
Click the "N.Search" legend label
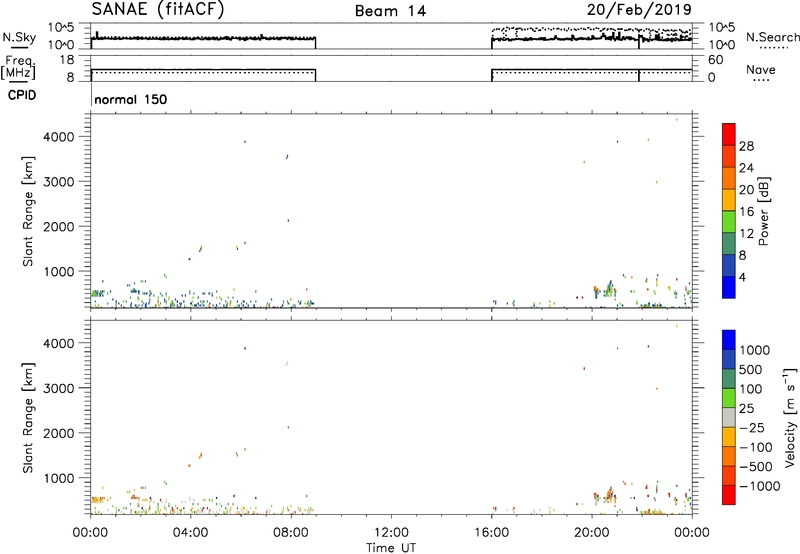click(x=772, y=37)
